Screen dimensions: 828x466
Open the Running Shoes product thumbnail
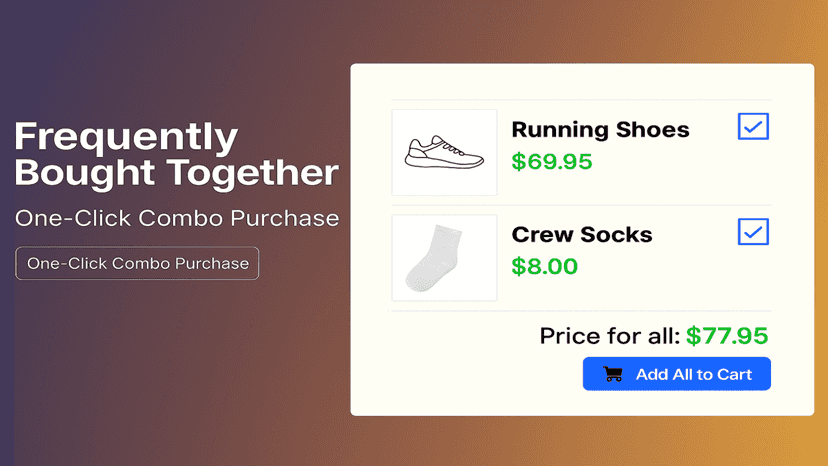(444, 153)
